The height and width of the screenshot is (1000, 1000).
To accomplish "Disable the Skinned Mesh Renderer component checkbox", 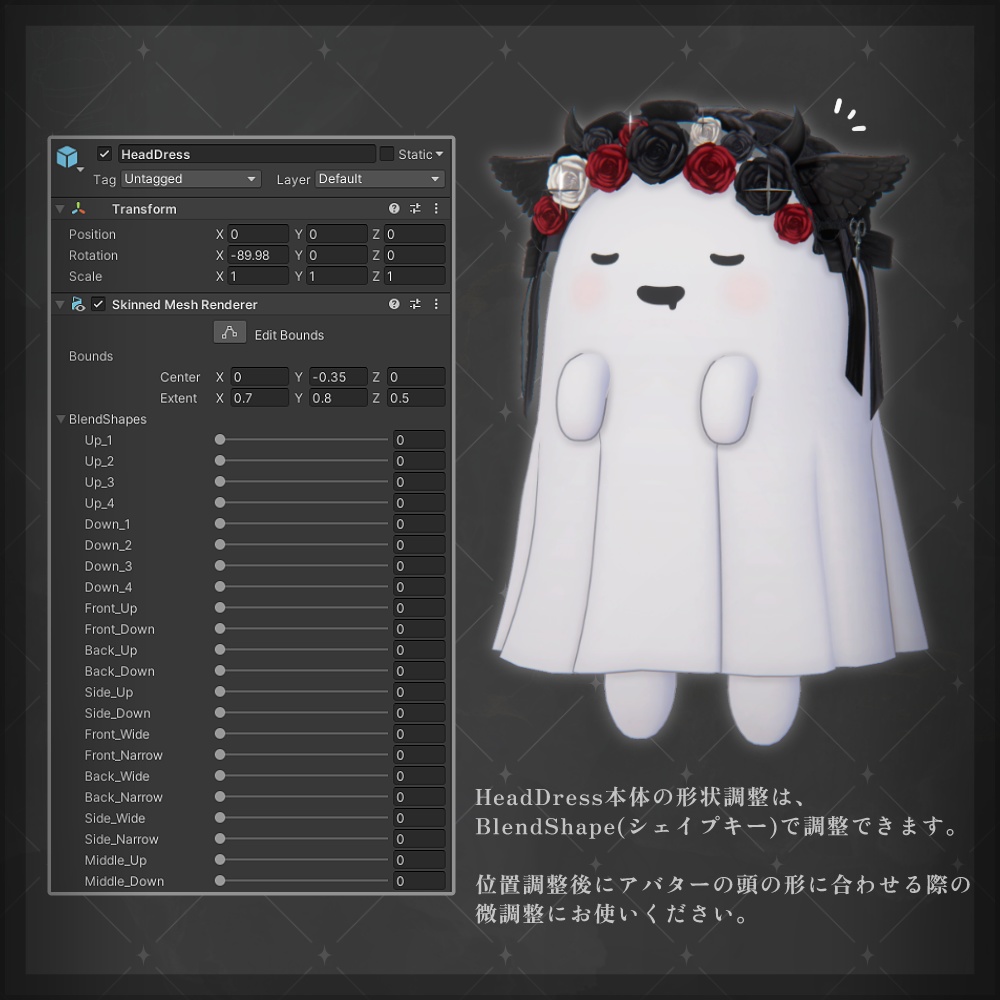I will pos(97,304).
